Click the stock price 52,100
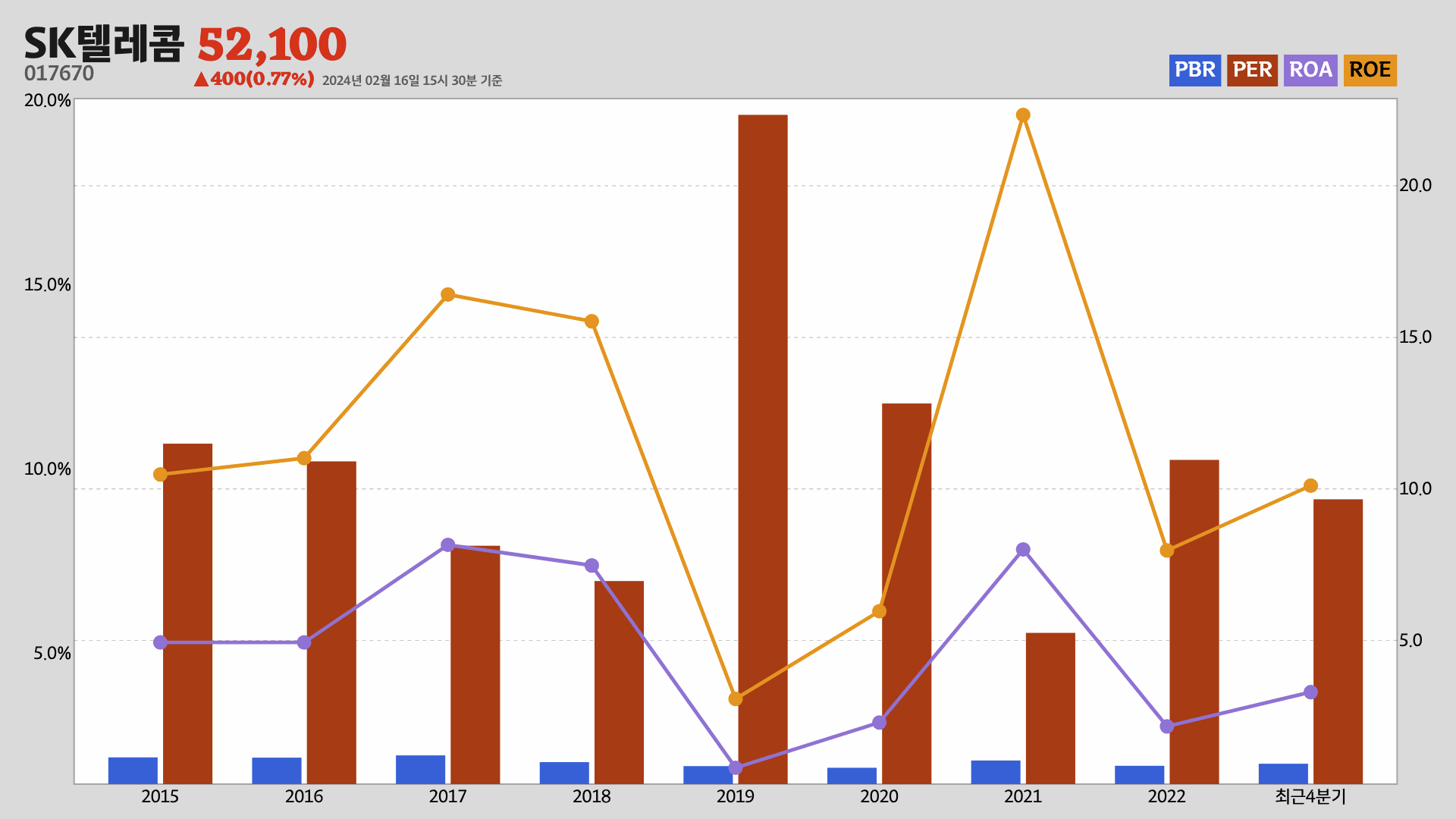The width and height of the screenshot is (1456, 819). [x=271, y=44]
